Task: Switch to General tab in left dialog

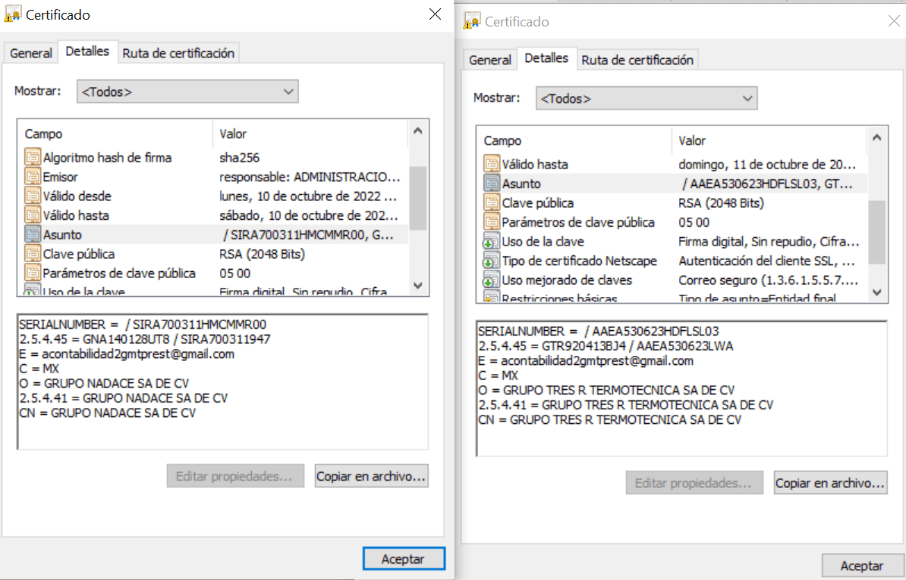Action: click(x=31, y=53)
